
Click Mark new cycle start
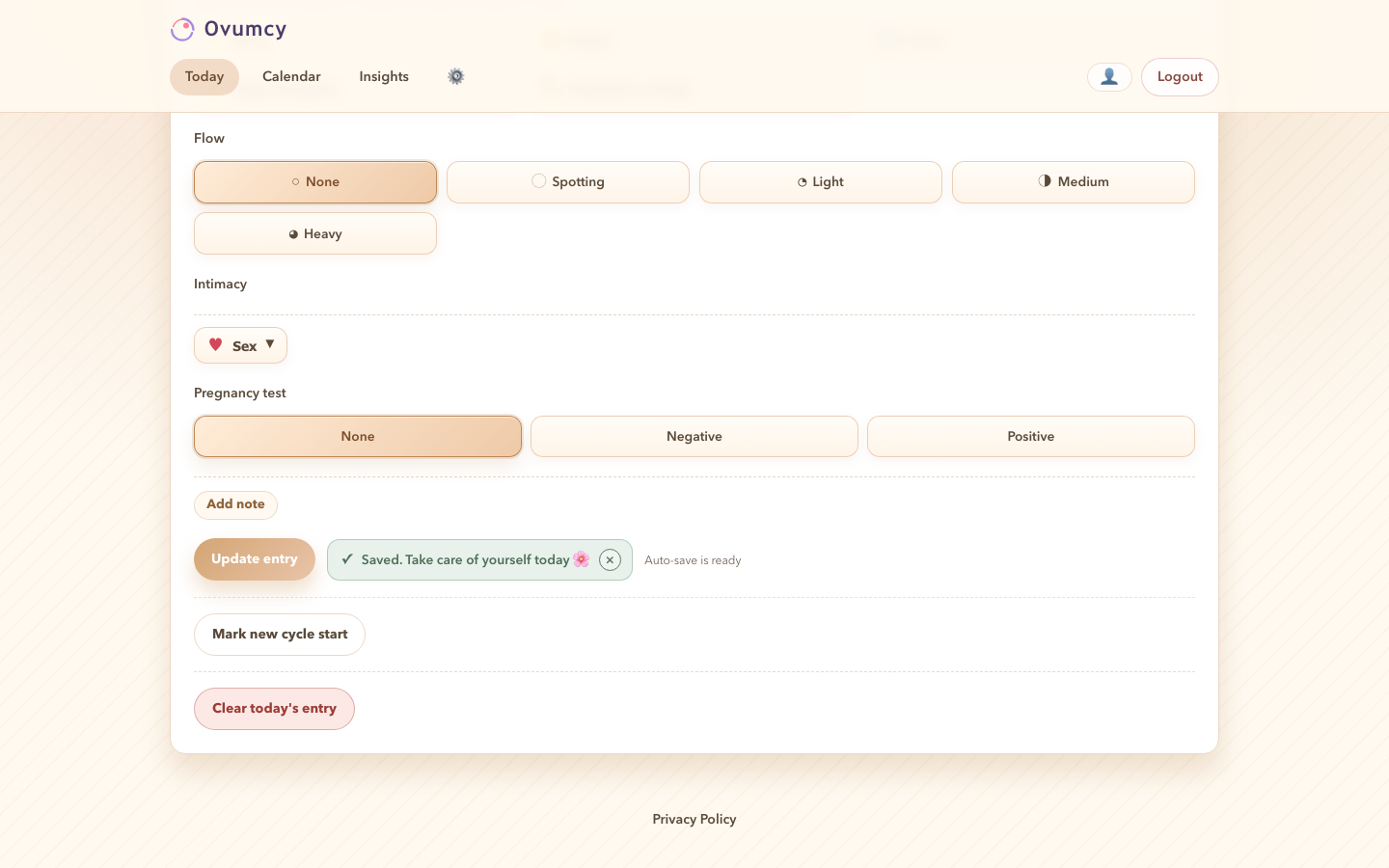click(280, 635)
